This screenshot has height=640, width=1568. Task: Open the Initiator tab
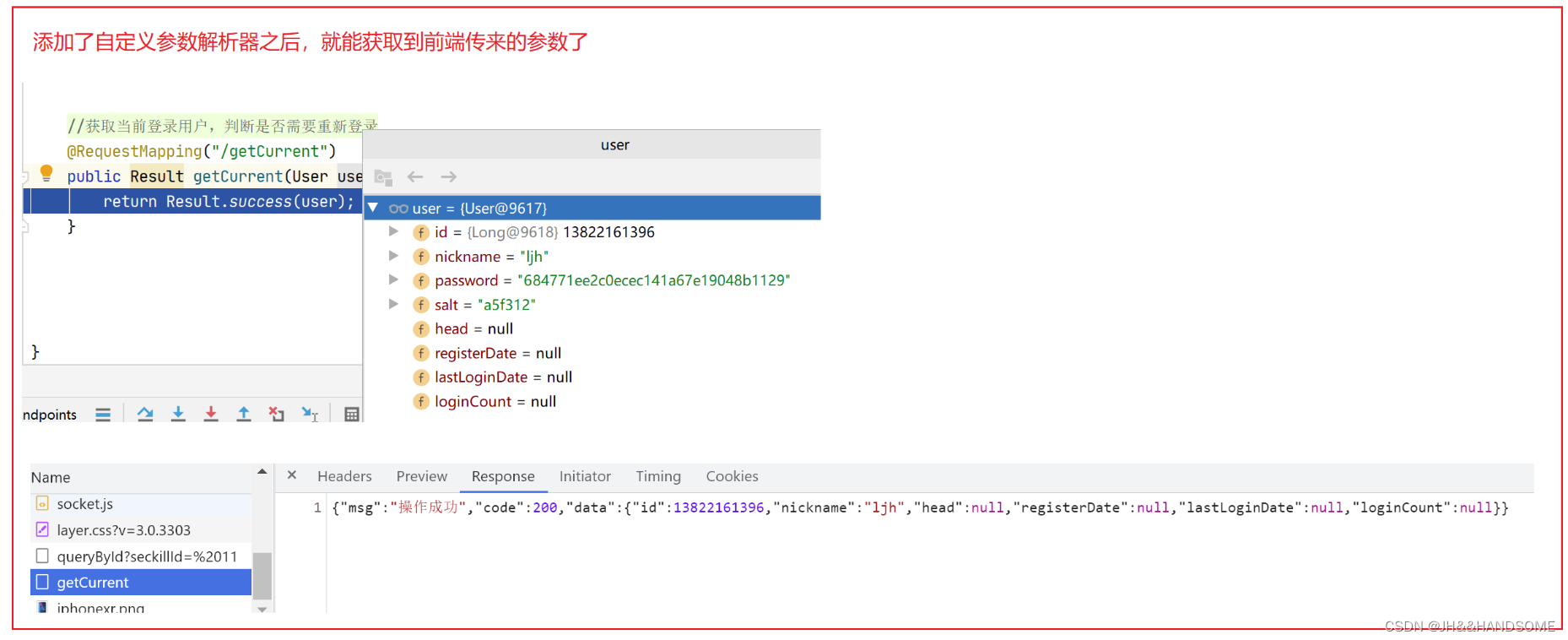tap(585, 476)
